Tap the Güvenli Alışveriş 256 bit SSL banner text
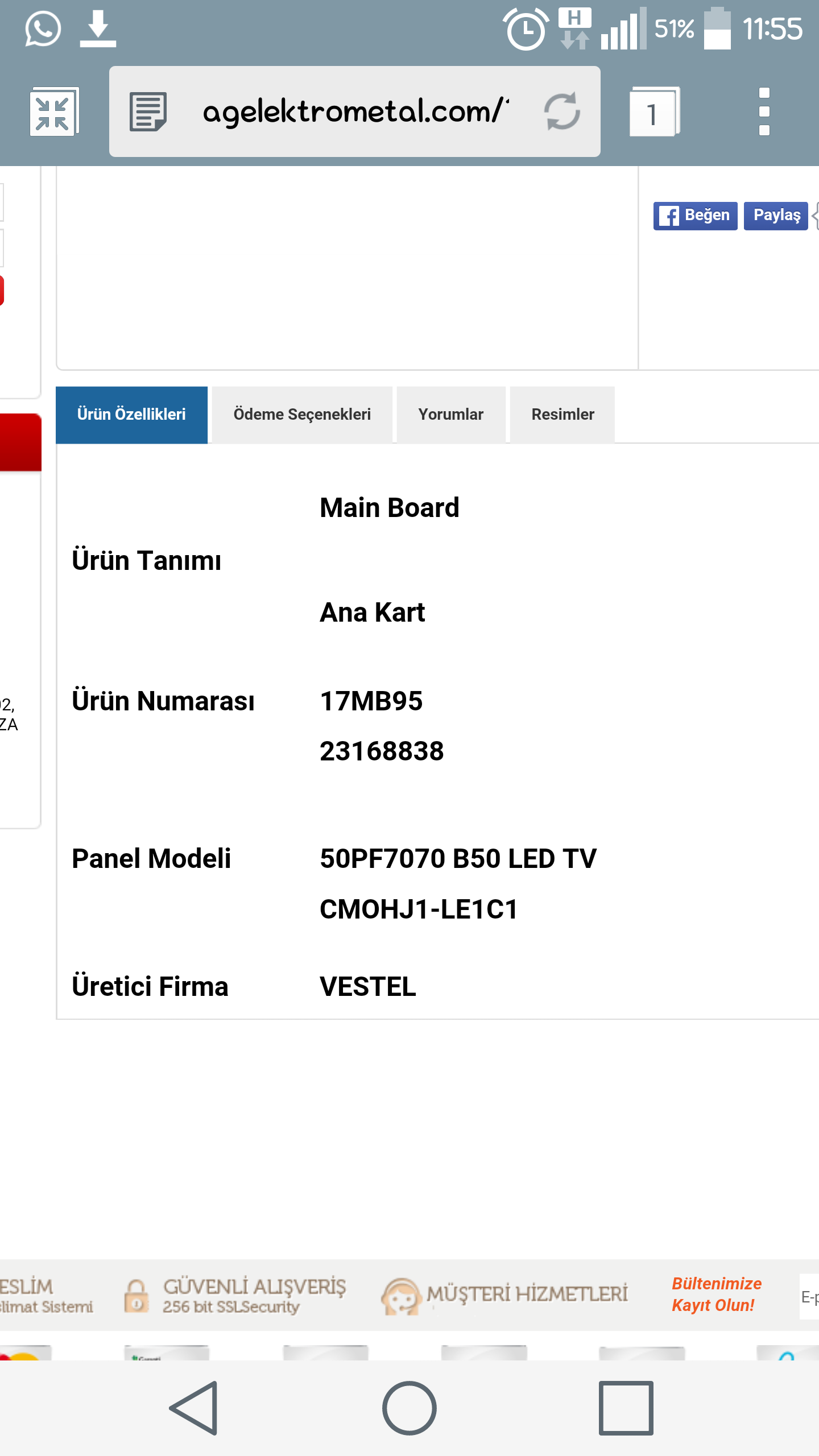The width and height of the screenshot is (819, 1456). coord(254,1296)
